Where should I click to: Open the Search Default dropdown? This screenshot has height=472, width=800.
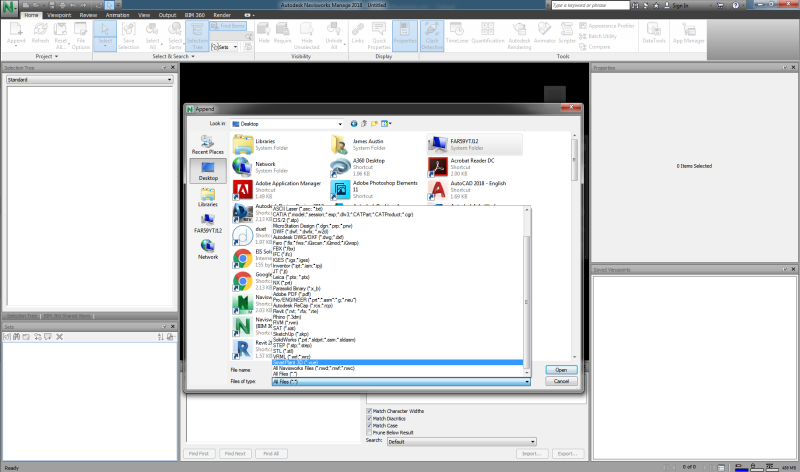[x=461, y=442]
